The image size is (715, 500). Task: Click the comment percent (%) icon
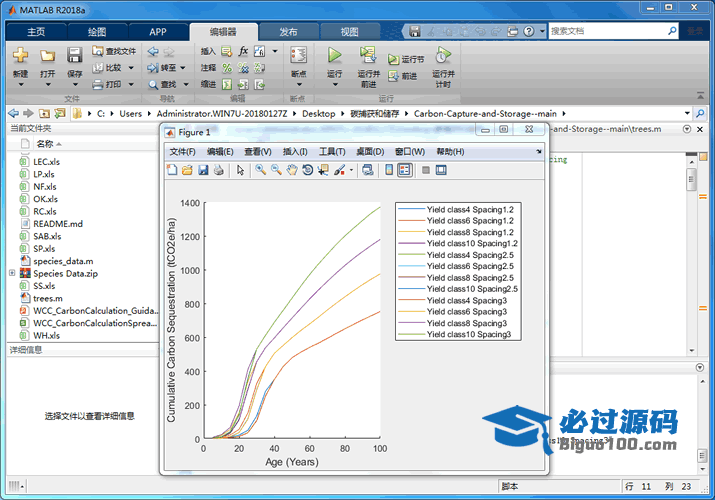click(227, 68)
